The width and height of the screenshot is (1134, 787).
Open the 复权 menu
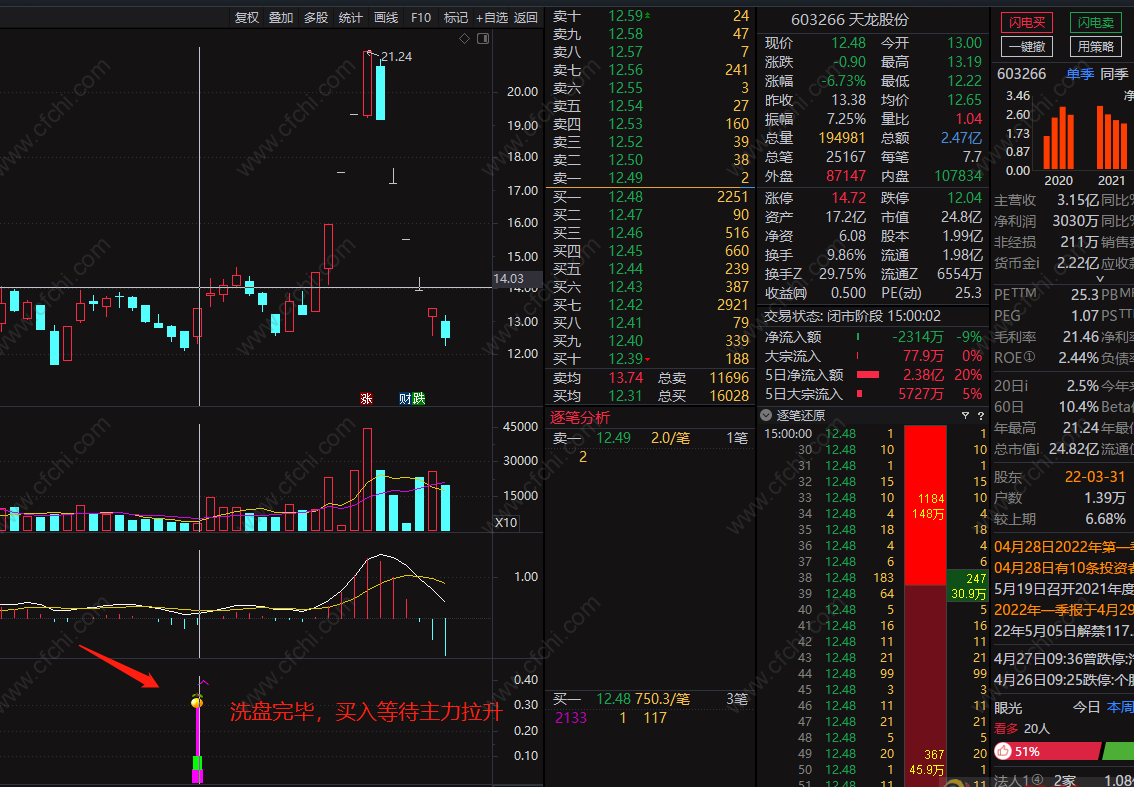(247, 17)
